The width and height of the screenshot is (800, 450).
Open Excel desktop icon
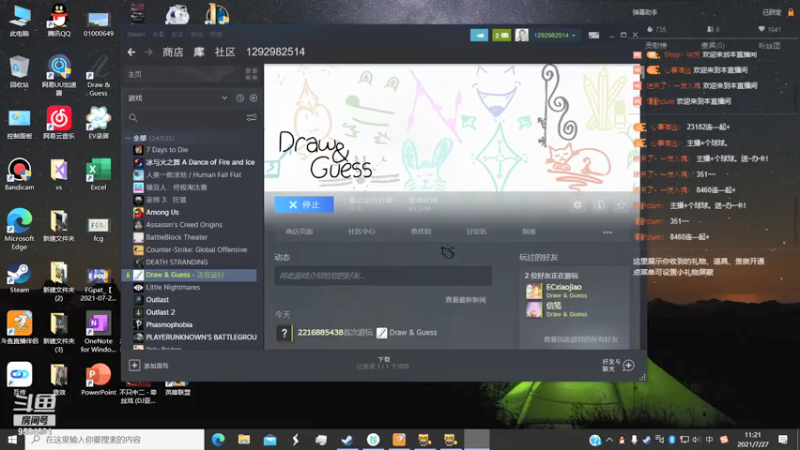98,174
